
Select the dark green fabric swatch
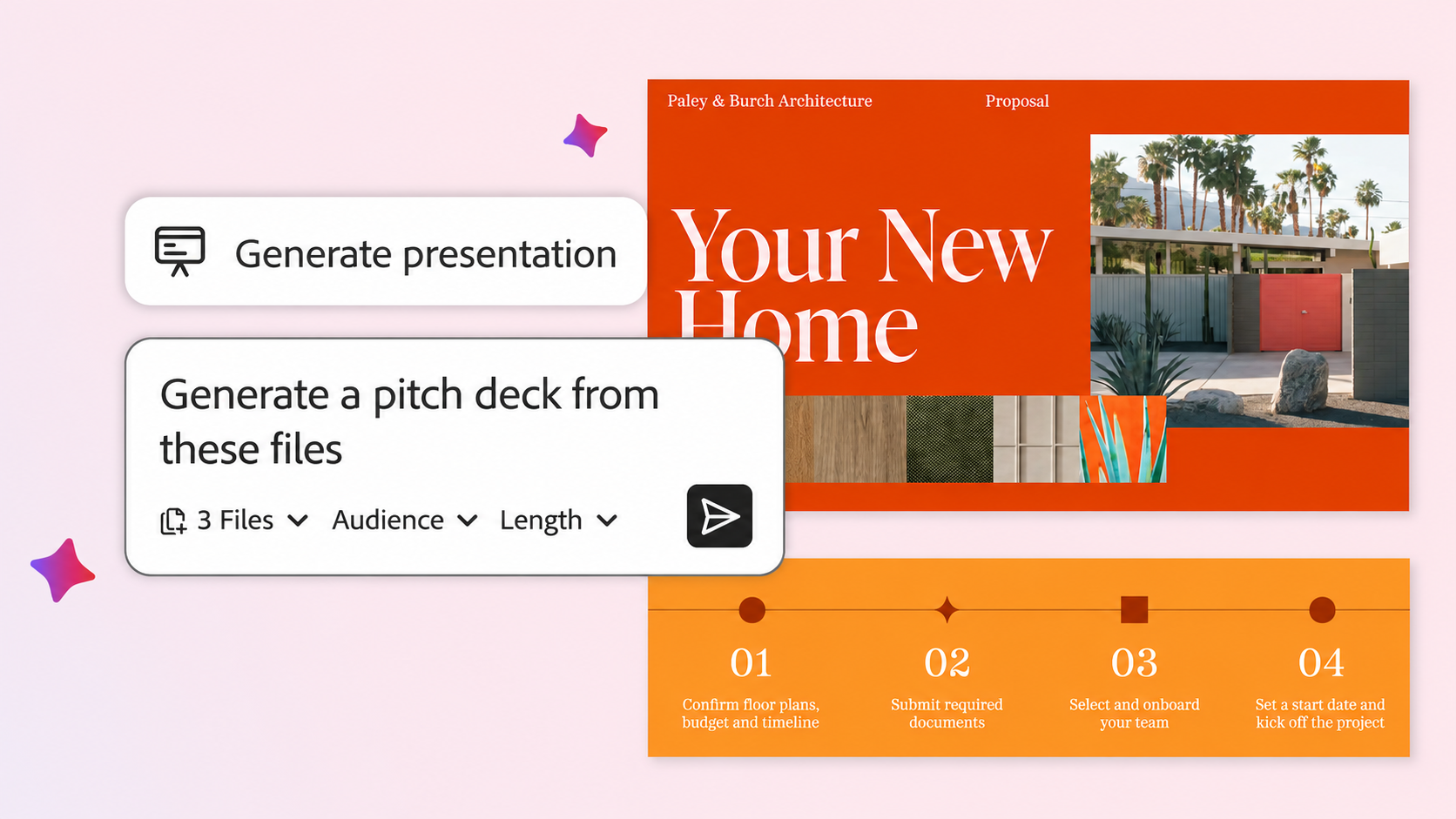click(949, 439)
